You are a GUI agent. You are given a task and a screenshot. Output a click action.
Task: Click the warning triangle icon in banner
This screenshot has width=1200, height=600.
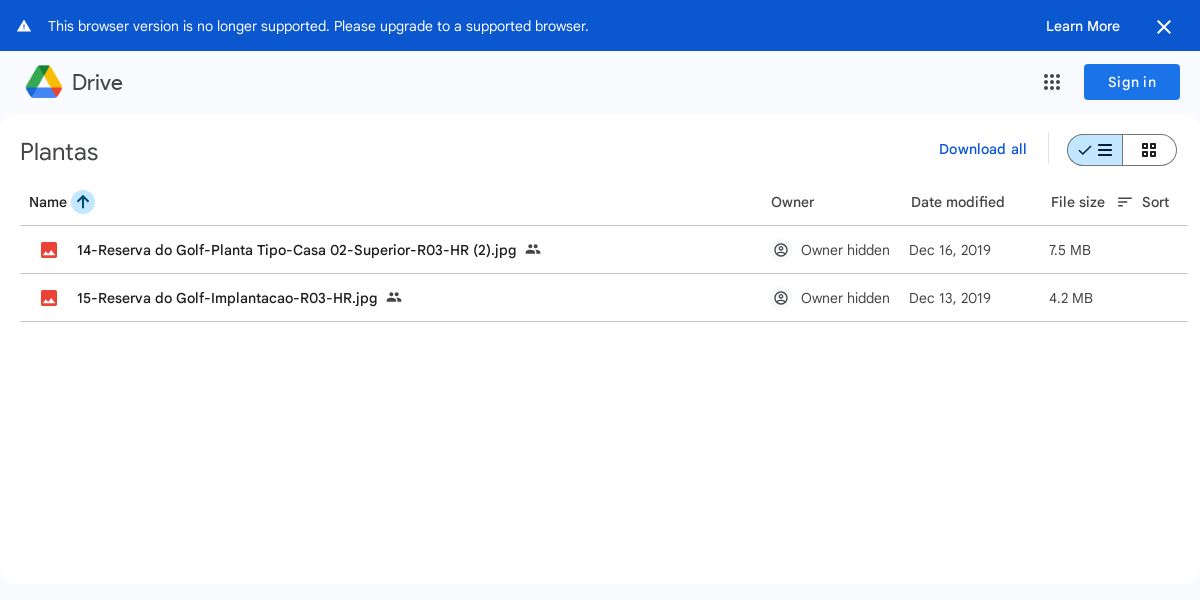click(x=24, y=26)
